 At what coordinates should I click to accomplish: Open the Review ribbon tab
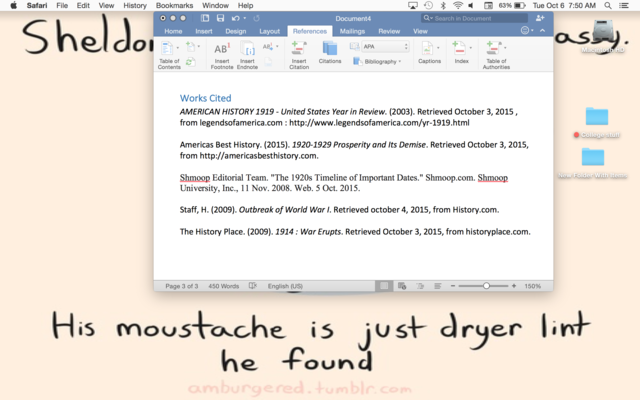[389, 31]
